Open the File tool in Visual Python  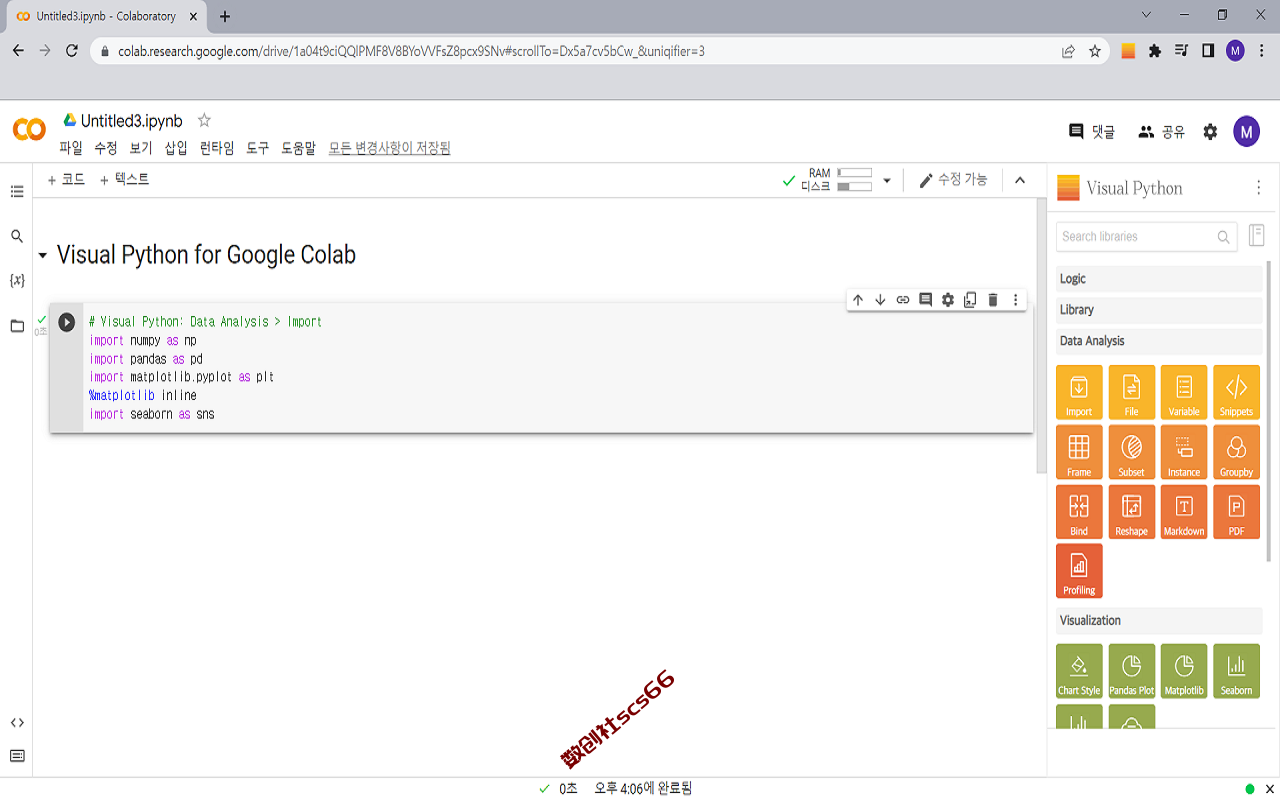tap(1131, 392)
